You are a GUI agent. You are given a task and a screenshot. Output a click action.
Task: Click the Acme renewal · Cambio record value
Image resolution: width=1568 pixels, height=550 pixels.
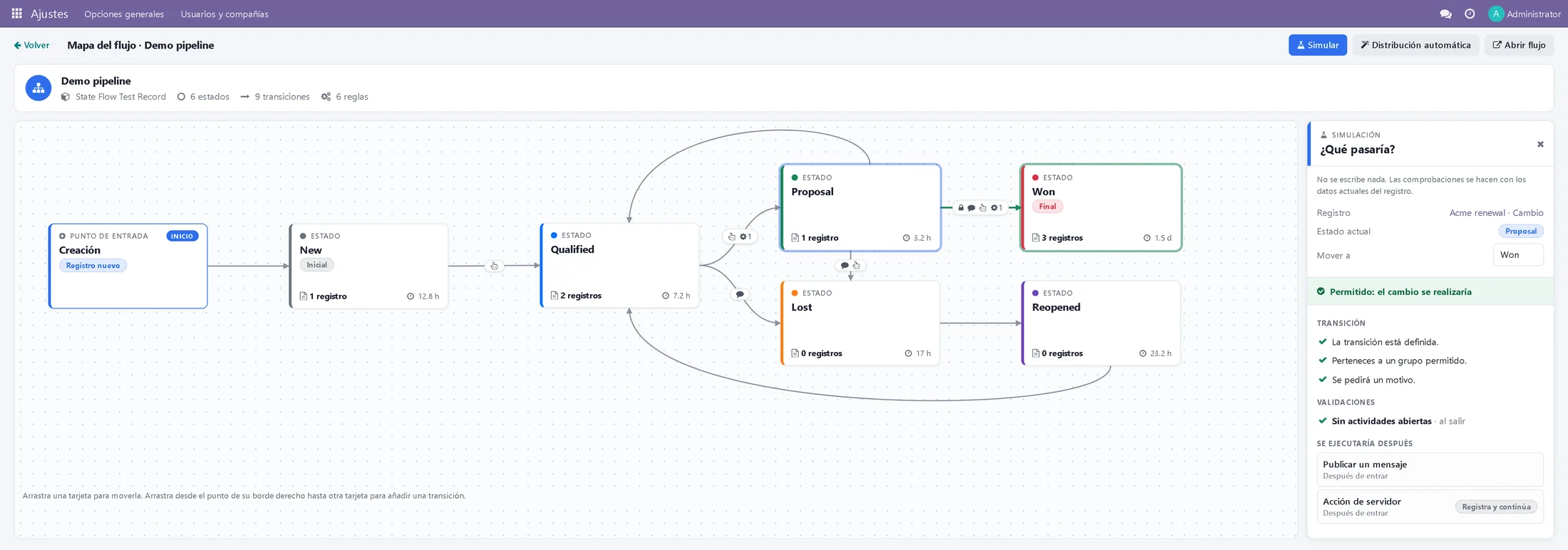pos(1496,213)
